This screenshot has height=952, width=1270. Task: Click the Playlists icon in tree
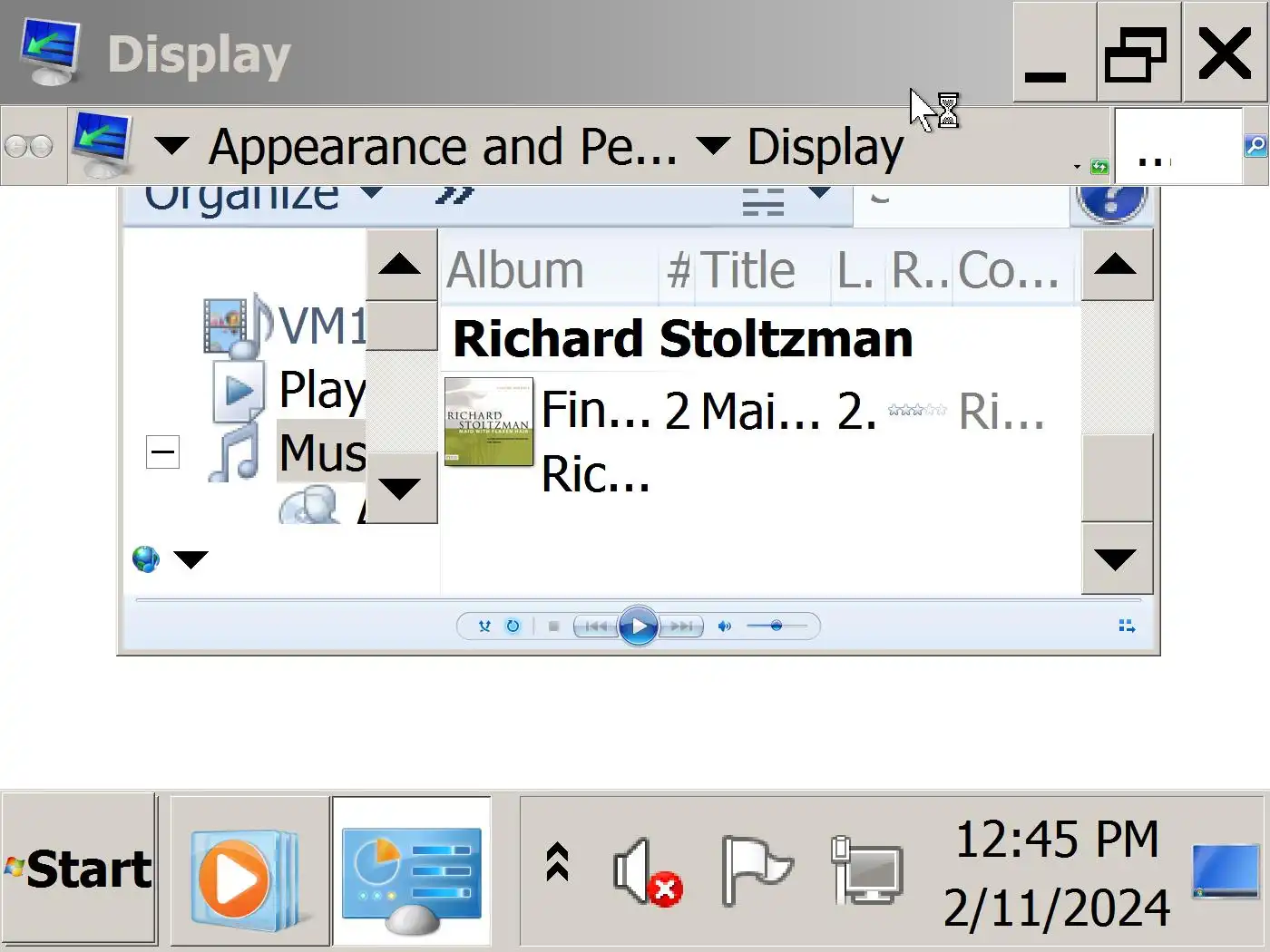point(238,391)
